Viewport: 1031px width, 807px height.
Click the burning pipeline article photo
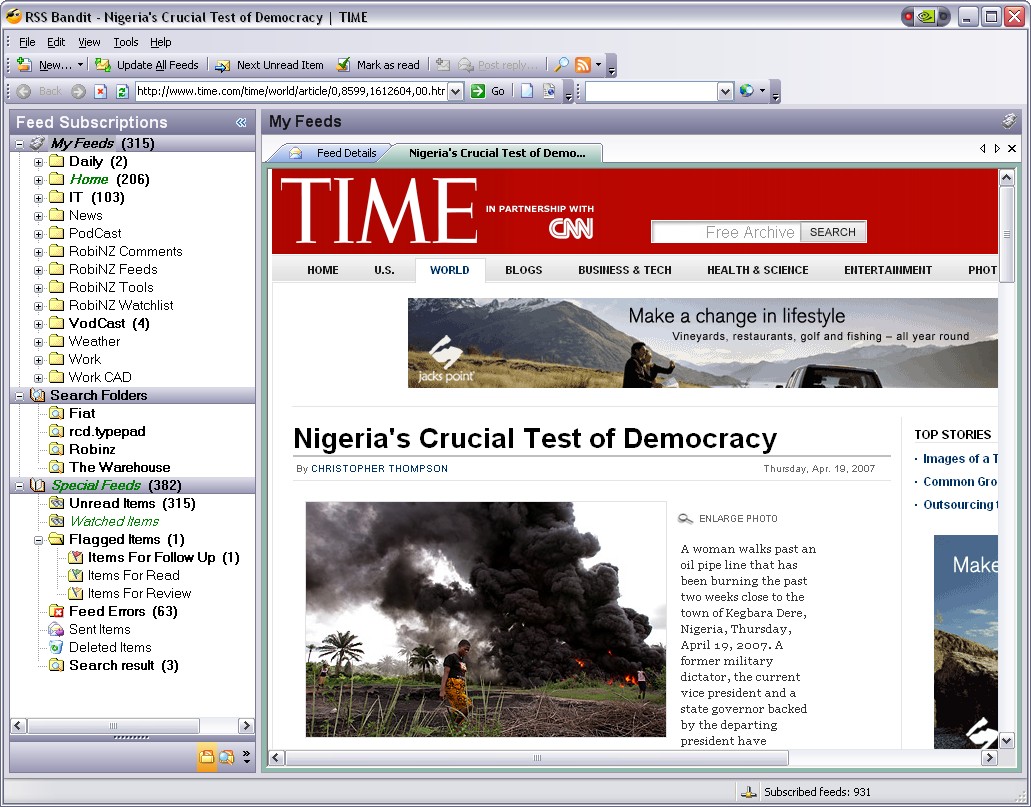point(485,619)
